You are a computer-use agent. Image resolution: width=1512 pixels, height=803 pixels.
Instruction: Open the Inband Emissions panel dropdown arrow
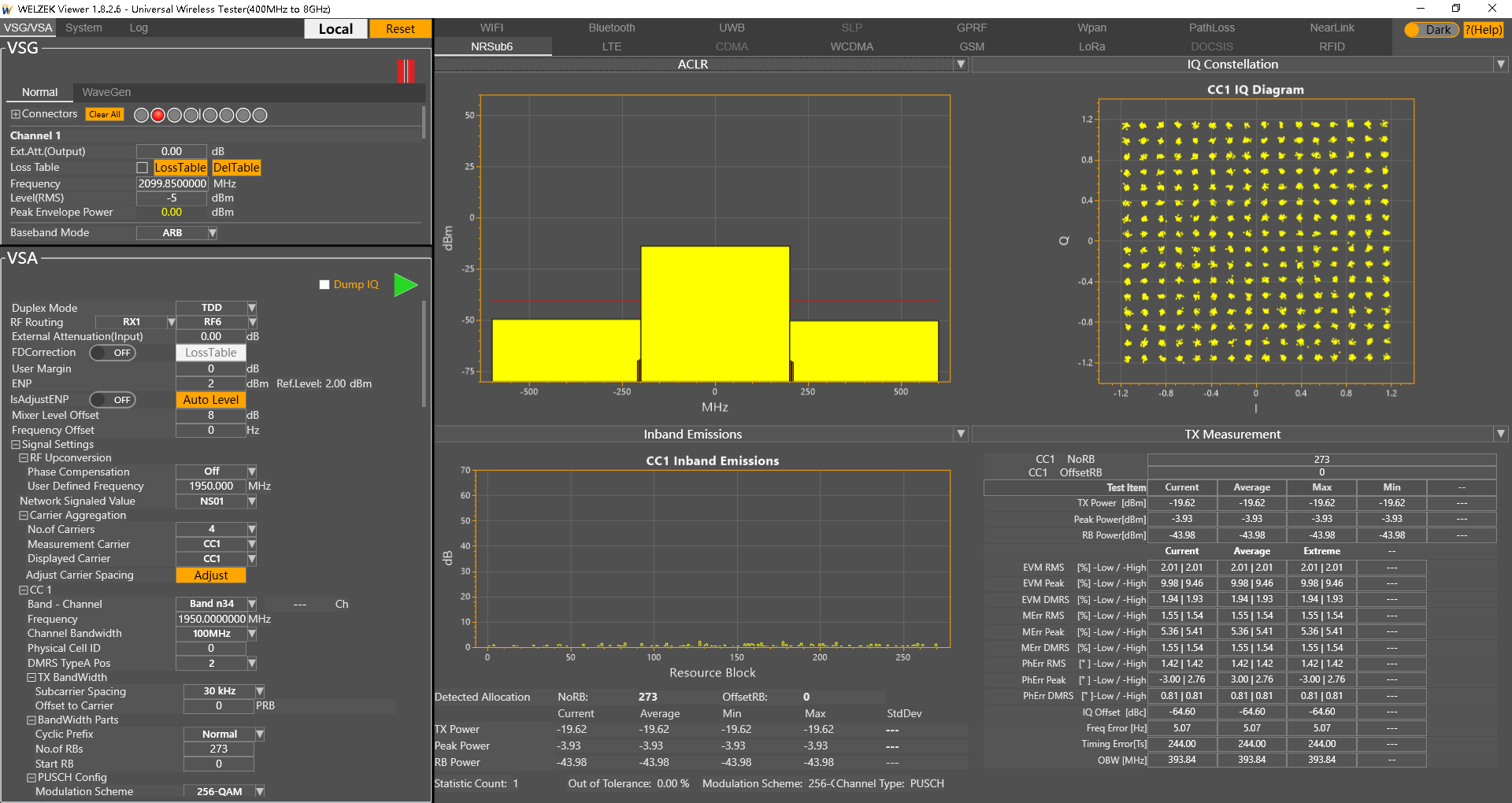pos(961,435)
